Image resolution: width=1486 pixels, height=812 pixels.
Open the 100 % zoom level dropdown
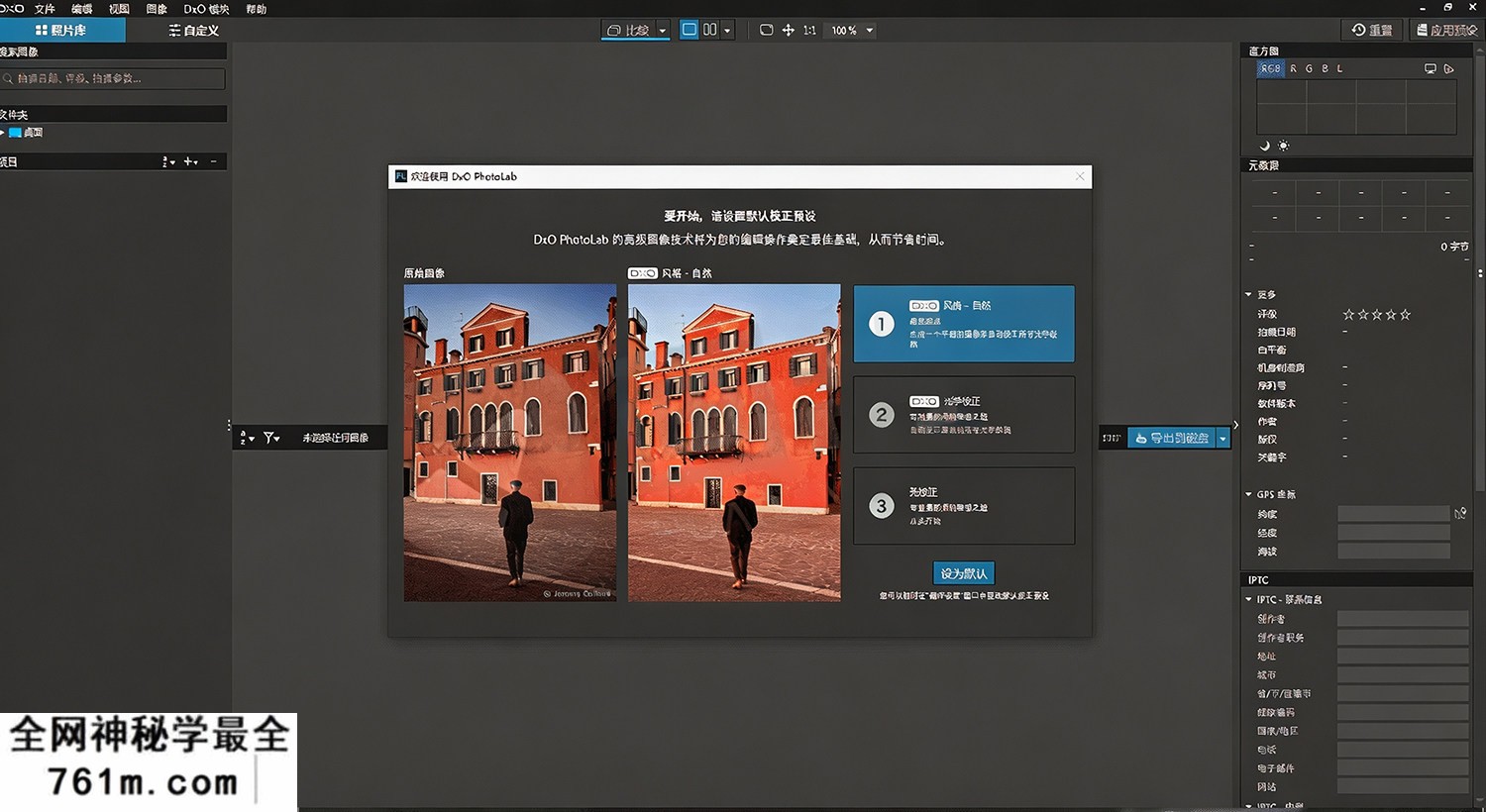pyautogui.click(x=852, y=31)
